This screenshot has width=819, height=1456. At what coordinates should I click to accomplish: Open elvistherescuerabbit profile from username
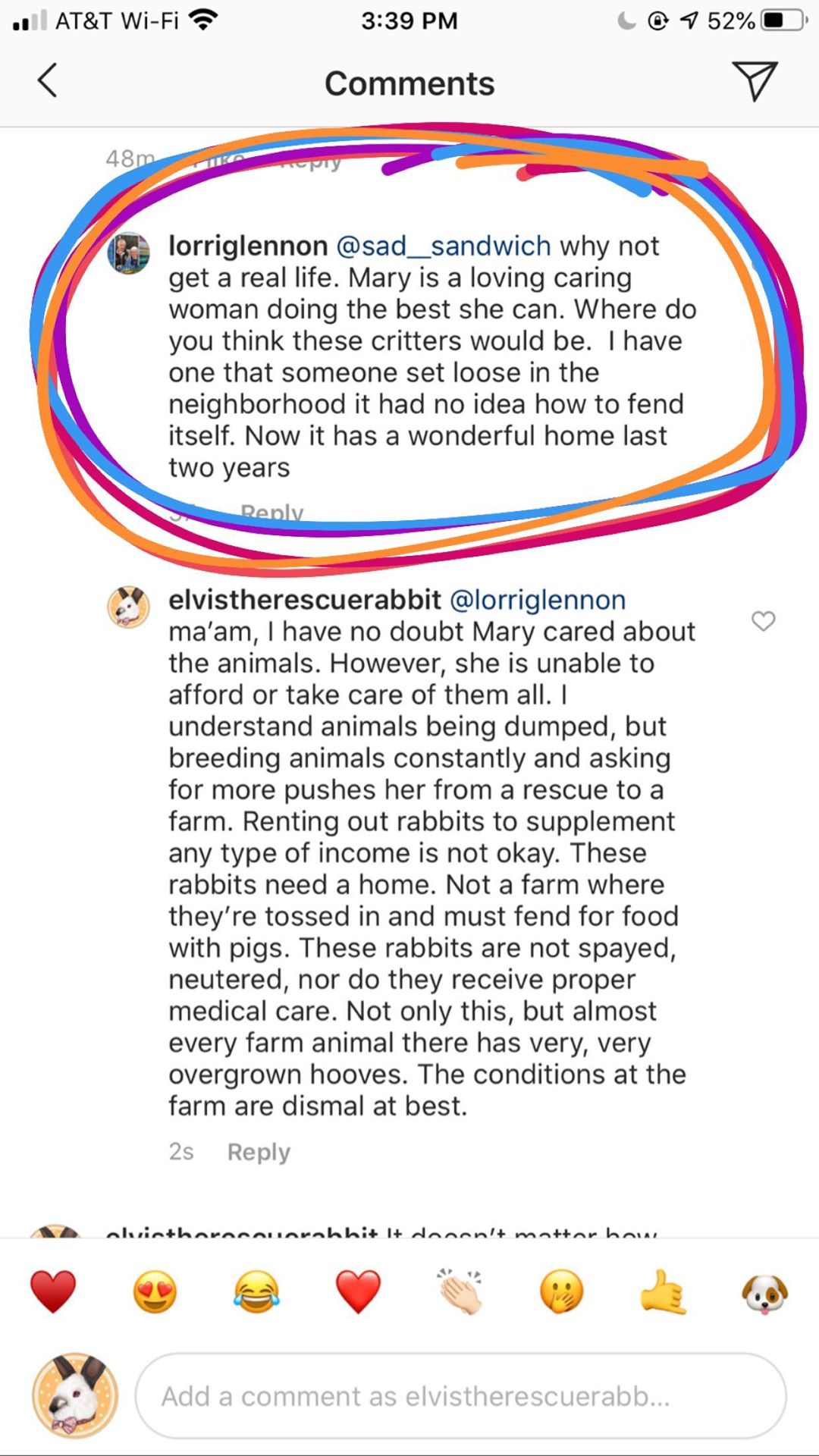click(x=304, y=600)
